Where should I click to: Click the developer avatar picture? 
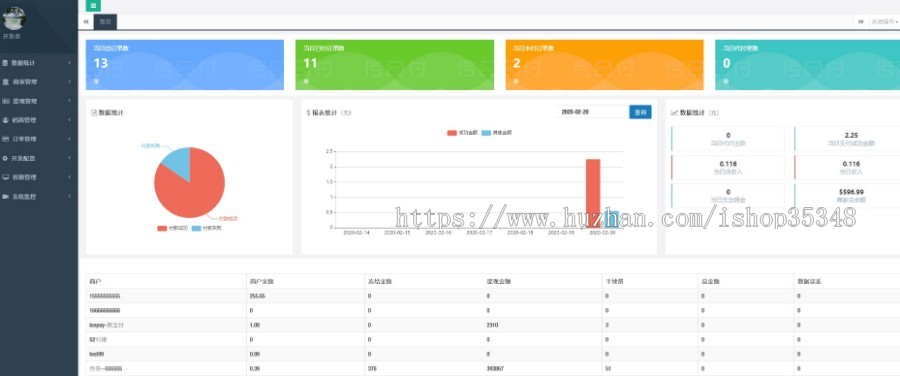point(14,18)
